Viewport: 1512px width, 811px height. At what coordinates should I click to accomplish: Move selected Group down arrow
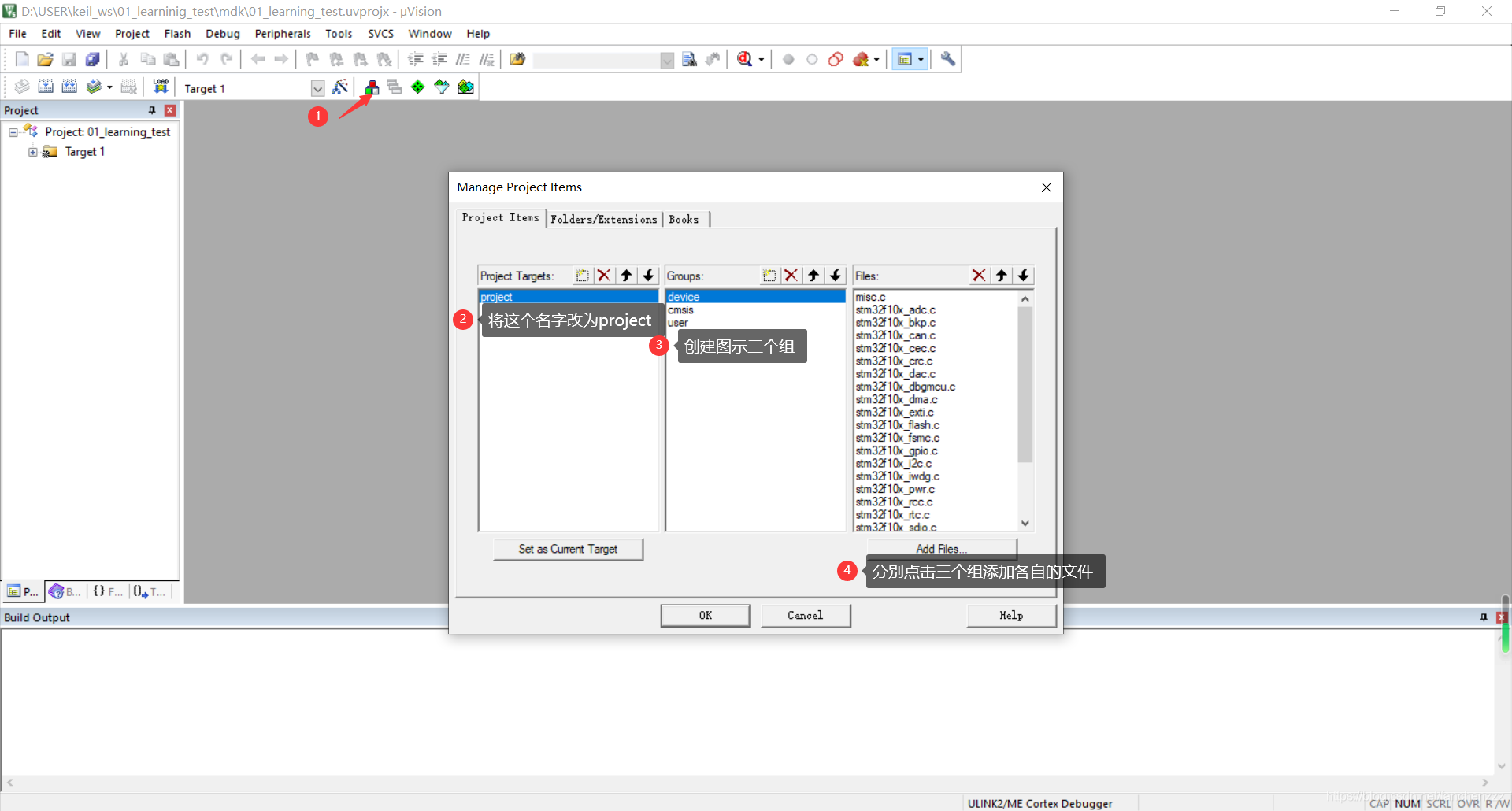[x=836, y=276]
